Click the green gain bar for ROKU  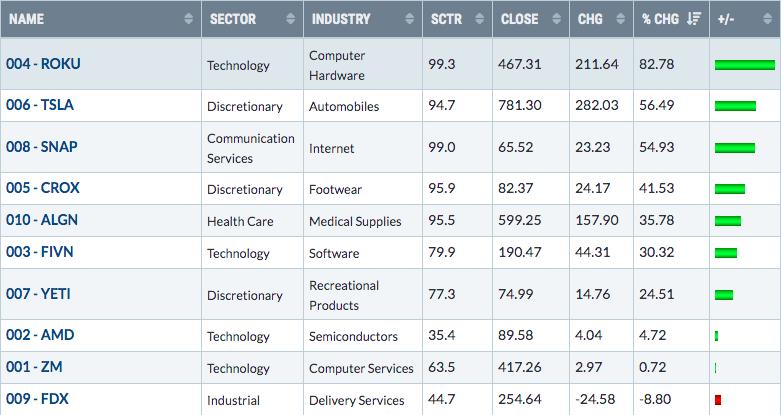[744, 65]
